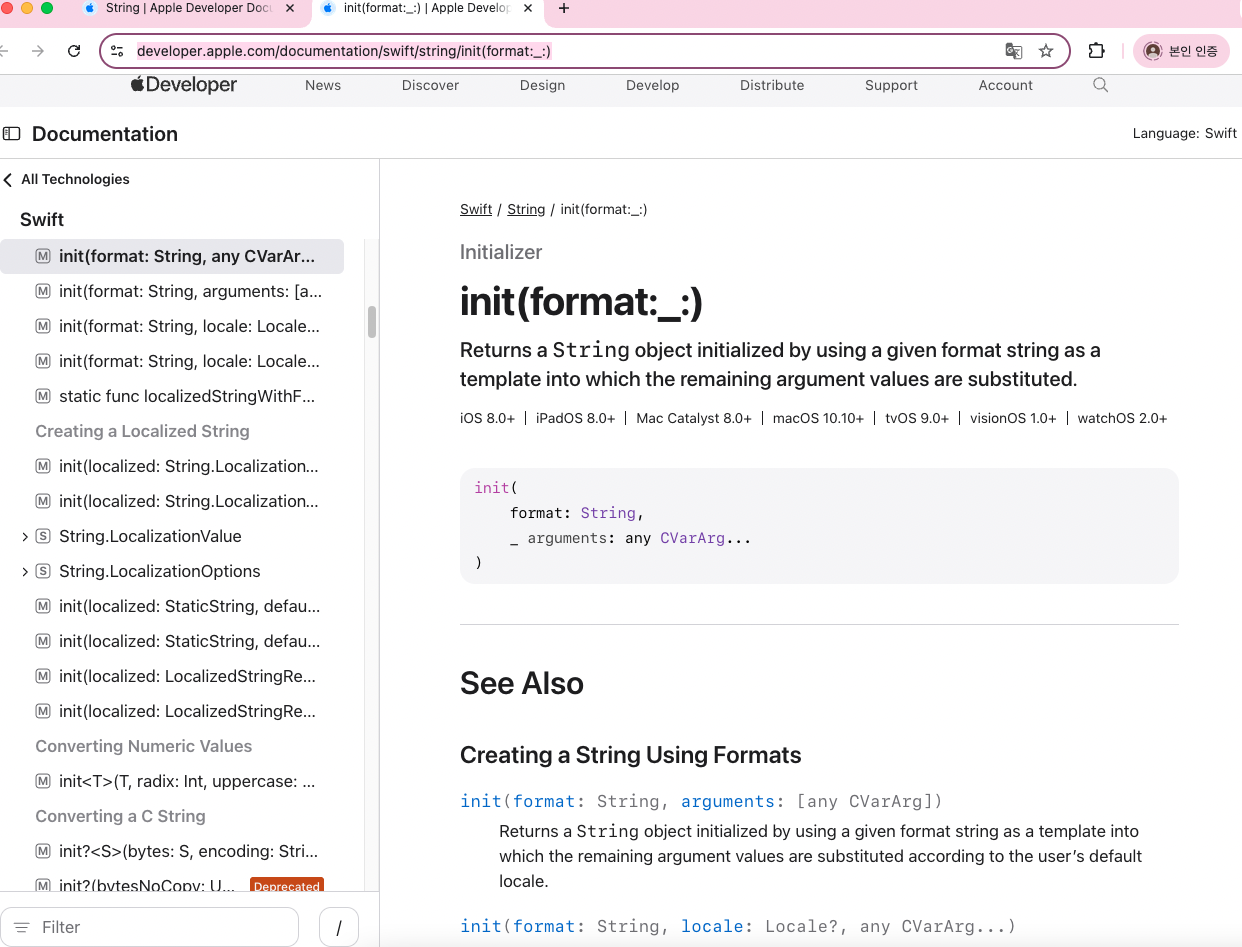This screenshot has height=947, width=1242.
Task: Toggle the Documentation sidebar icon
Action: tap(12, 134)
